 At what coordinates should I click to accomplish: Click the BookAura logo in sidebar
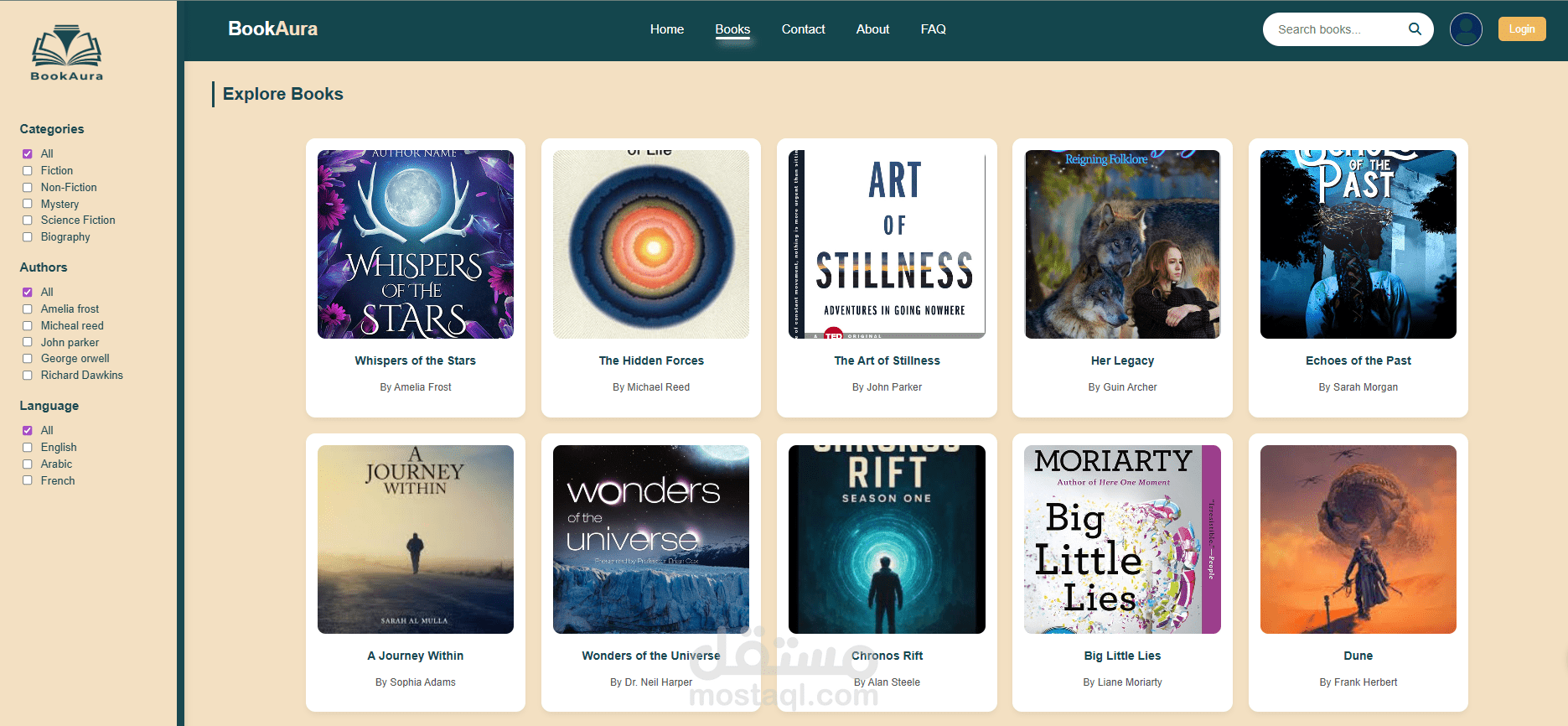pyautogui.click(x=67, y=53)
